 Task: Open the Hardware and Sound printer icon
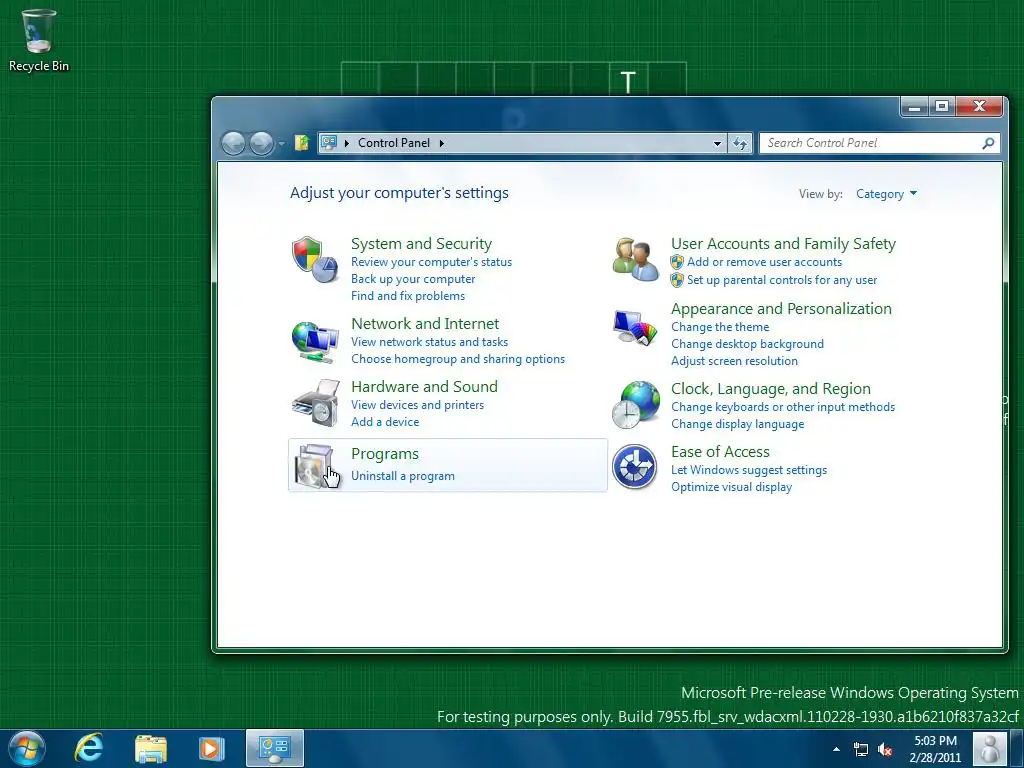pos(315,403)
